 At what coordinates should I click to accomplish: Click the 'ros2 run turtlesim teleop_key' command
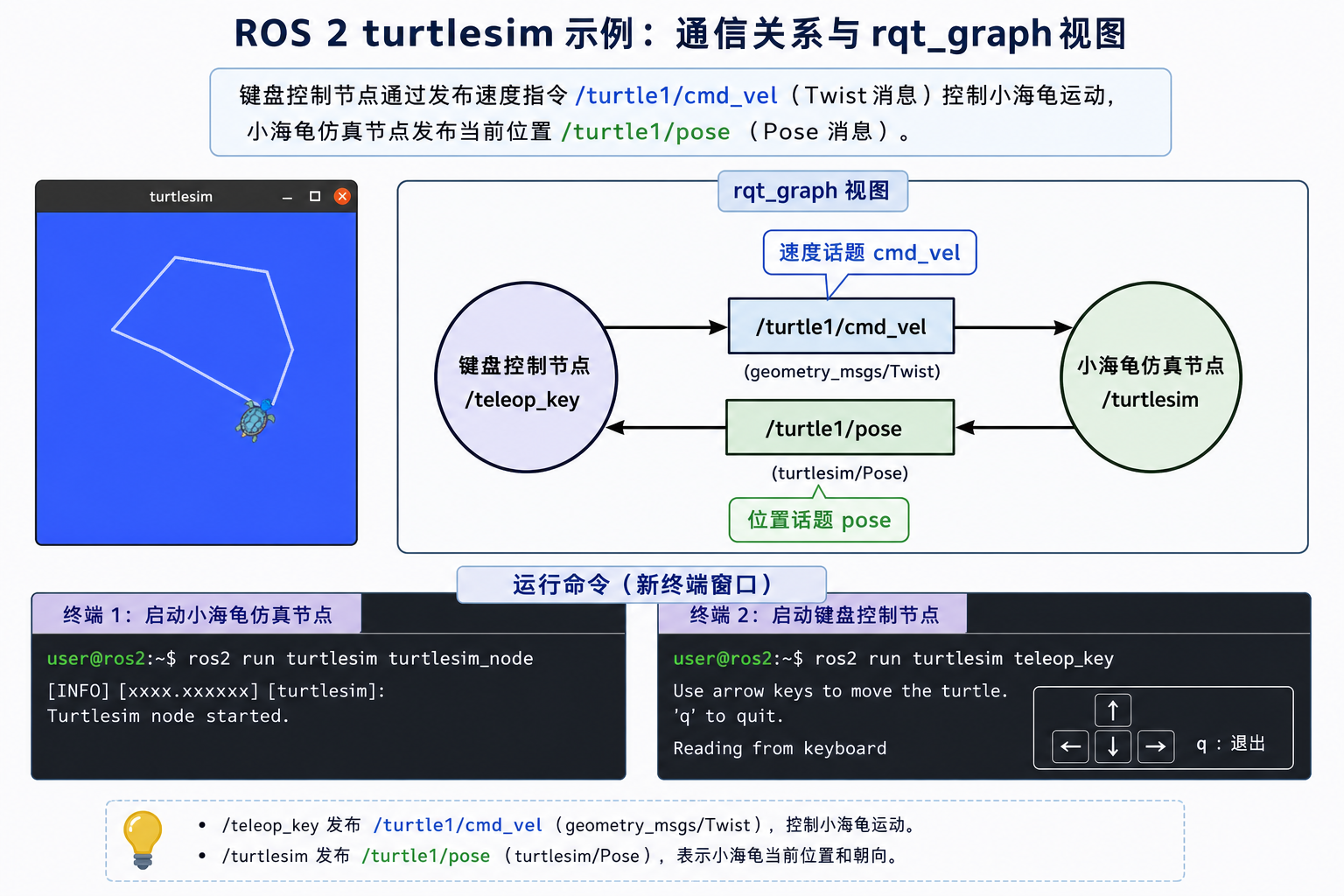point(964,658)
